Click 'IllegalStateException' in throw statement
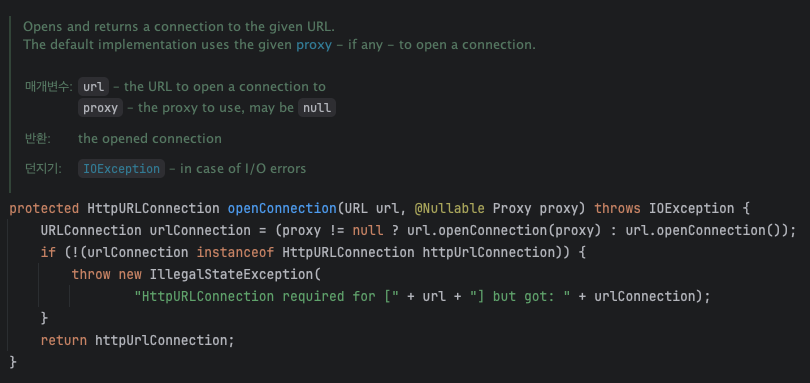Image resolution: width=810 pixels, height=383 pixels. 231,274
